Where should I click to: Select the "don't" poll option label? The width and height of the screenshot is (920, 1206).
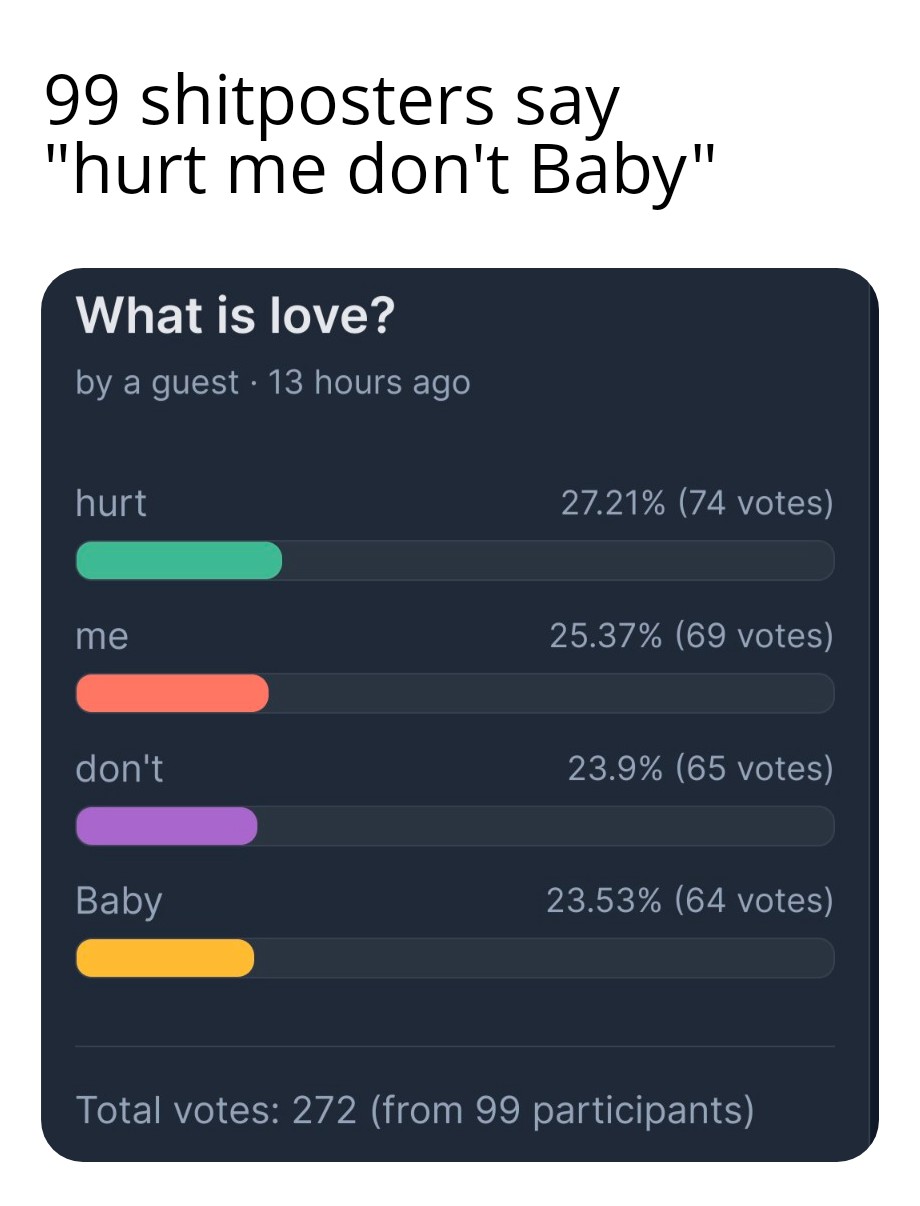point(120,768)
